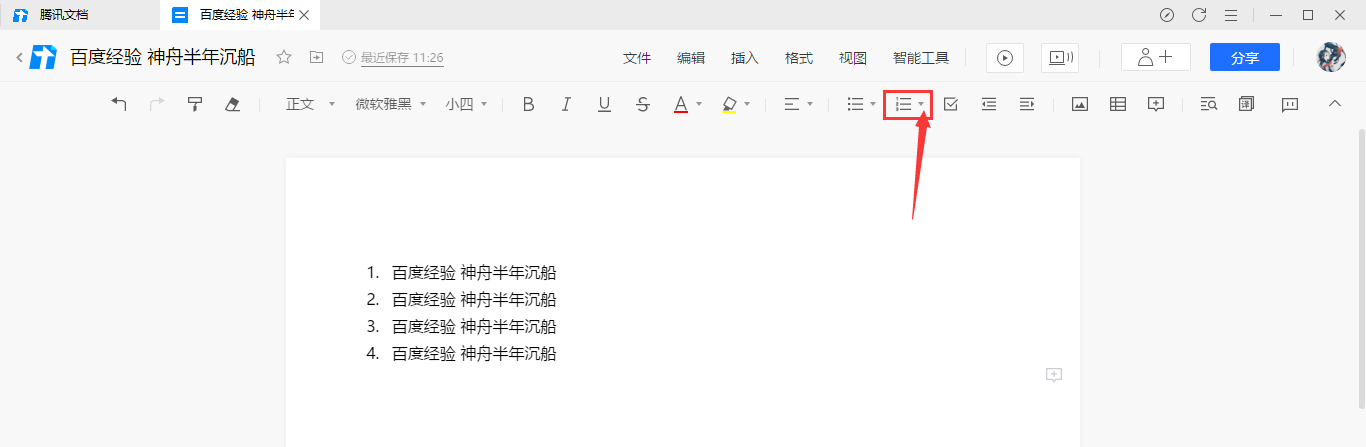Screen dimensions: 1366x447
Task: Add a comment via toolbar comment icon
Action: coord(1156,104)
